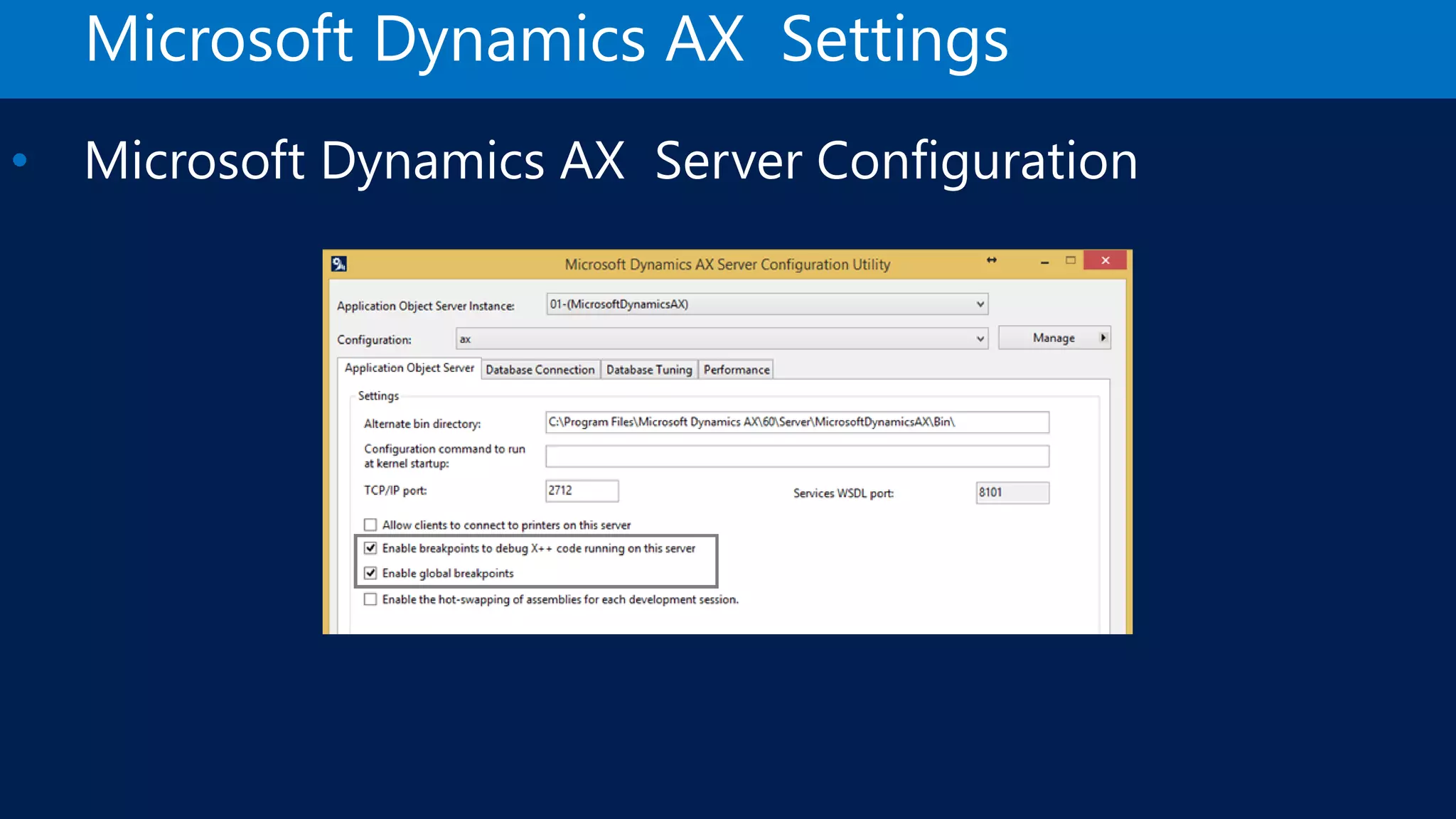The width and height of the screenshot is (1456, 819).
Task: Open the Application Object Server Instance dropdown
Action: [x=980, y=304]
